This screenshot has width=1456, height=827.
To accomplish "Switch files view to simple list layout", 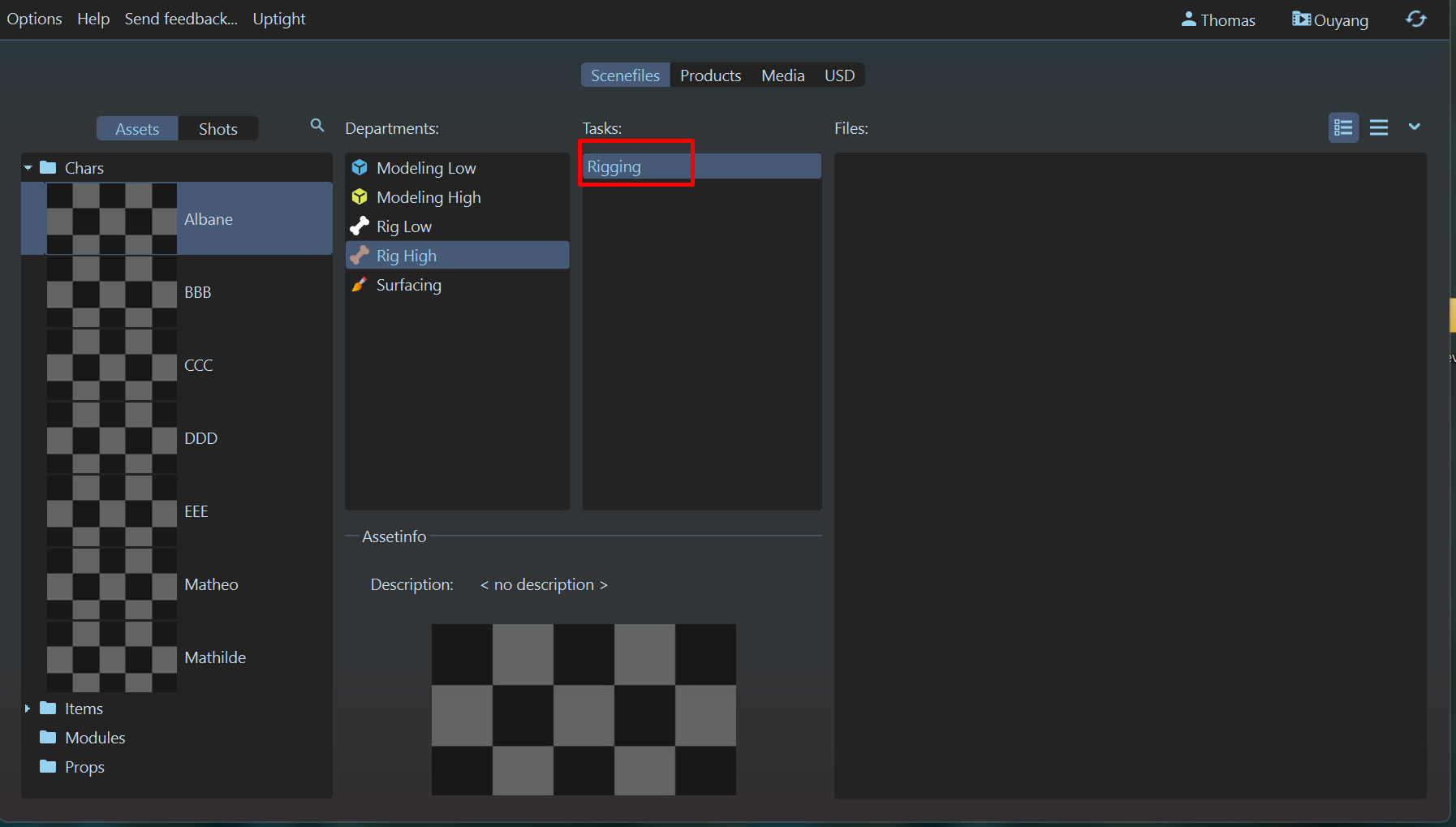I will click(1379, 128).
